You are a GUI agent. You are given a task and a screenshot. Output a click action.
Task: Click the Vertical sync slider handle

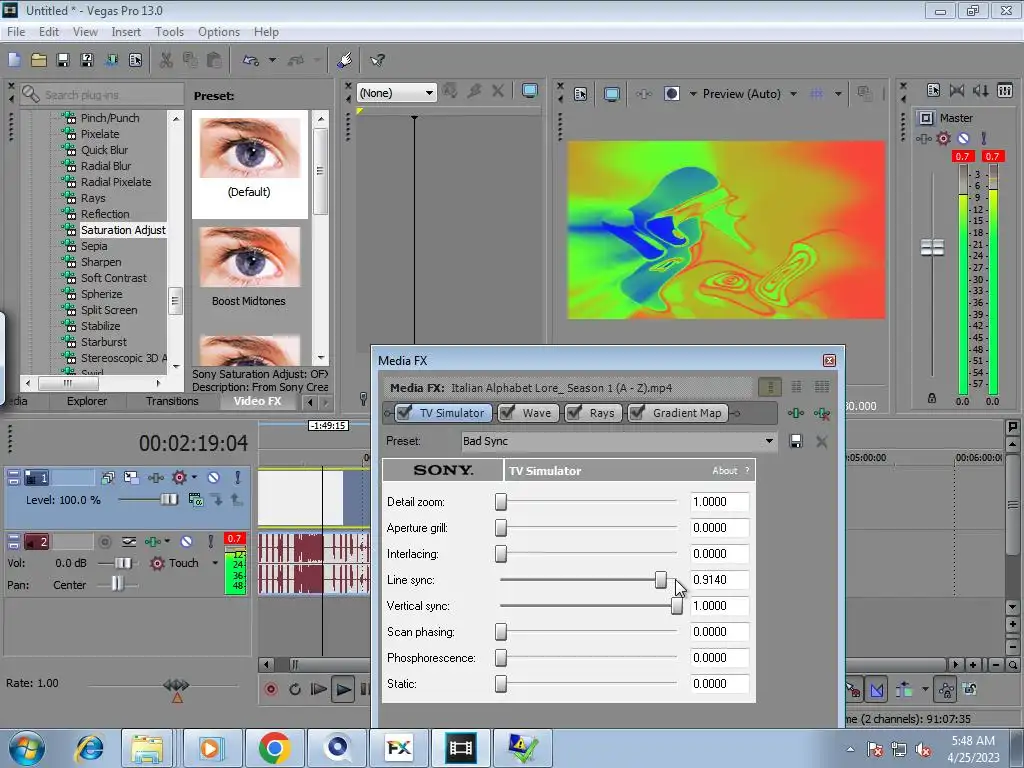point(677,606)
